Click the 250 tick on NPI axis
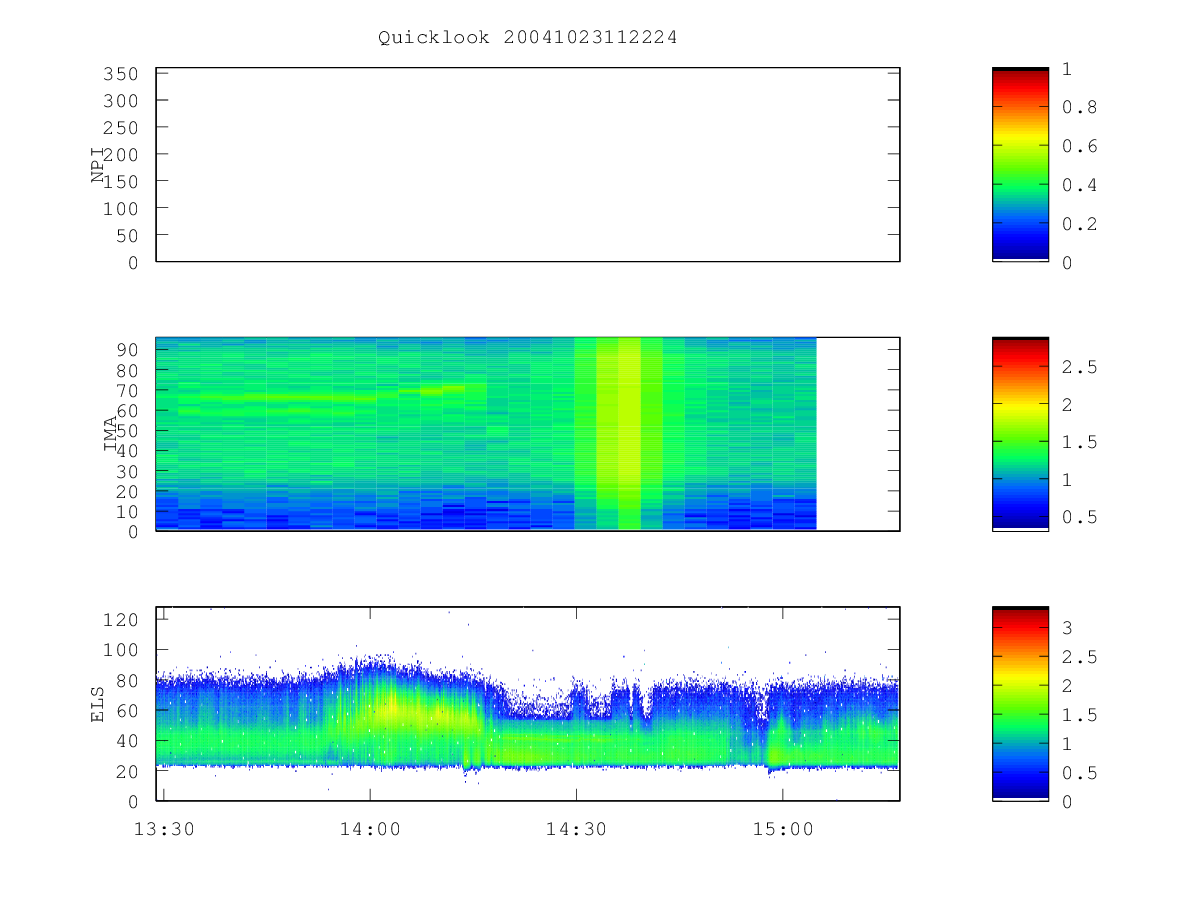Viewport: 1200px width, 900px height. (x=119, y=128)
